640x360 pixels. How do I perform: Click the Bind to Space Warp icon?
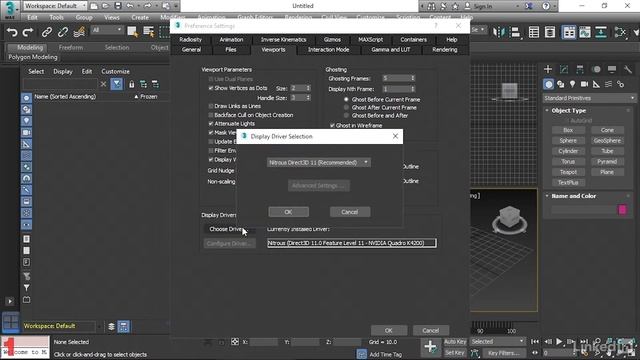pos(79,32)
